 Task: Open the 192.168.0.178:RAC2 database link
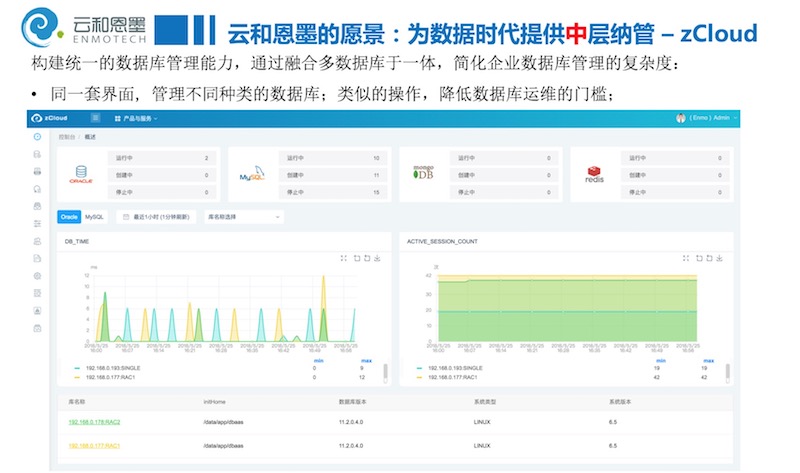(x=94, y=422)
